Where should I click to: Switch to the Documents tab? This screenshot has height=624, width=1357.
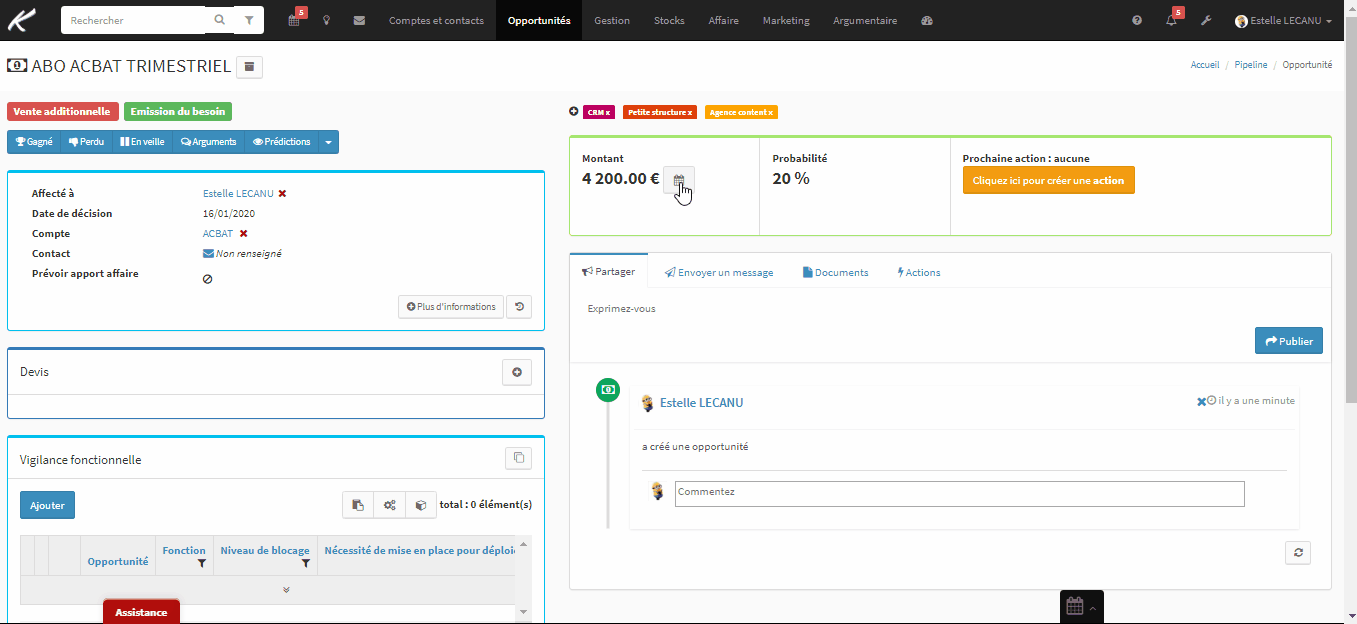click(835, 272)
